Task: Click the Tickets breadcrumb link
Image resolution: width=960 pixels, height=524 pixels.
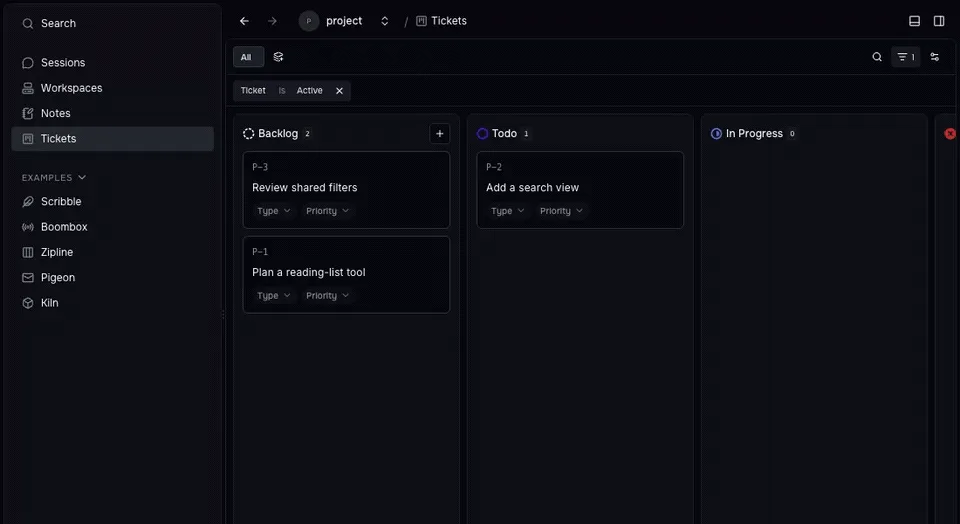Action: 449,21
